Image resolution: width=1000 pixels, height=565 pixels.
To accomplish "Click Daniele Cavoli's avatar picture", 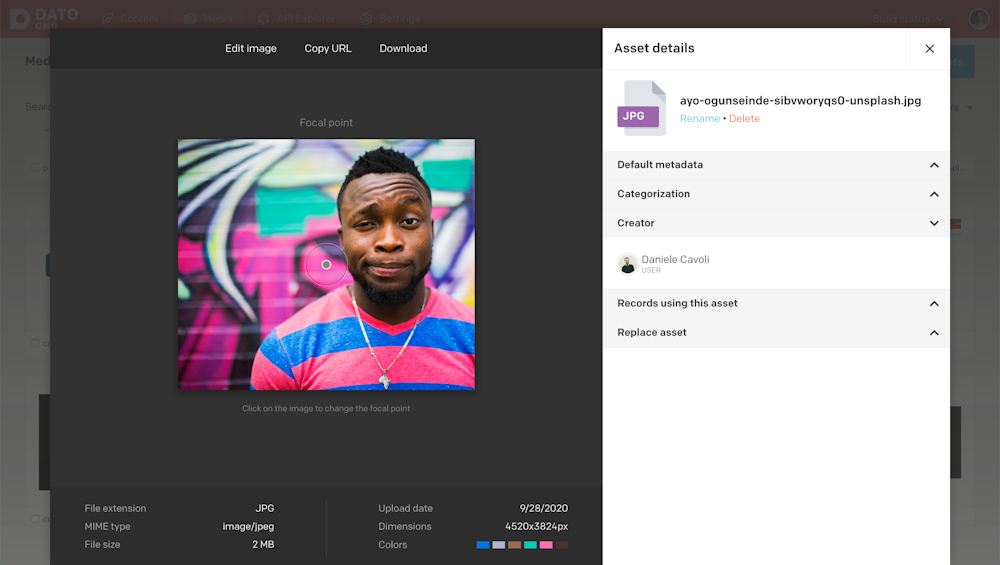I will click(628, 263).
